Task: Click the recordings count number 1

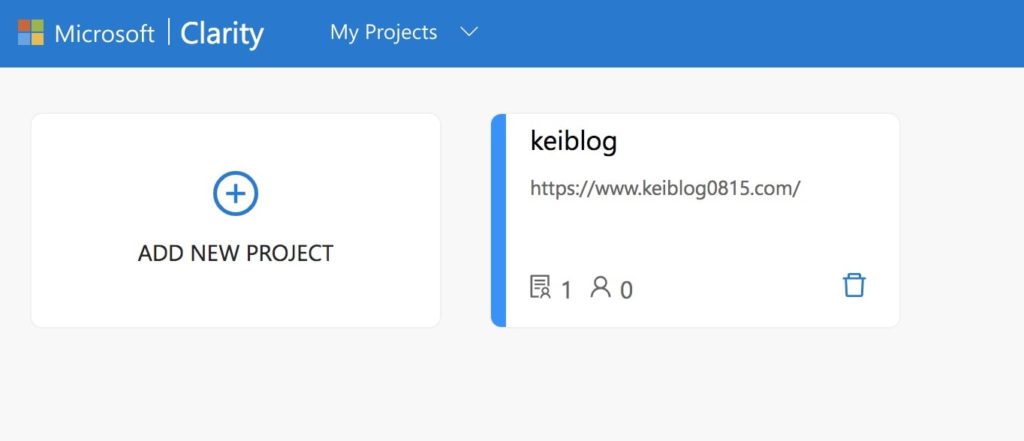Action: pyautogui.click(x=566, y=290)
